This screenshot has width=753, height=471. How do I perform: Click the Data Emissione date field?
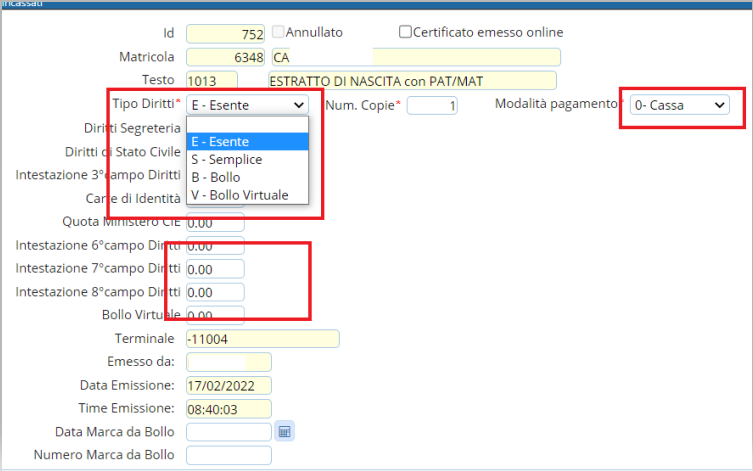[x=228, y=385]
